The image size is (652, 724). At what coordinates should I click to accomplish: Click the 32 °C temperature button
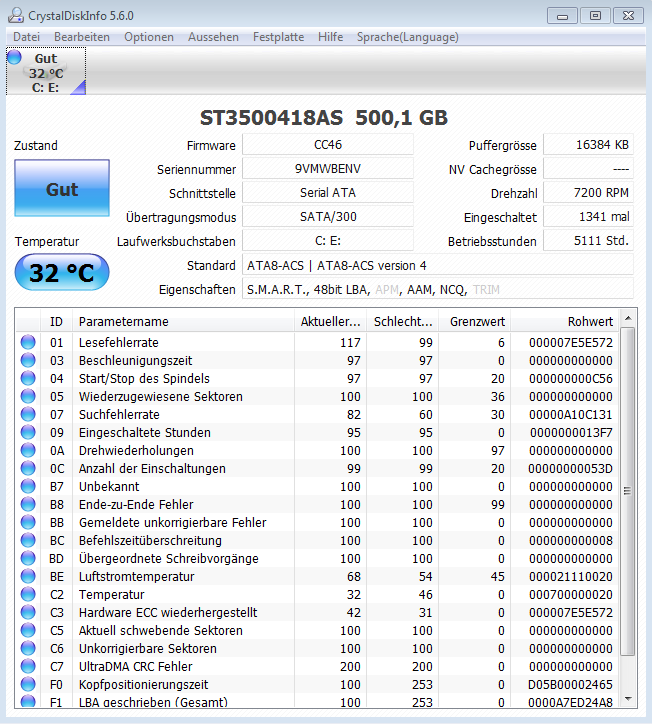point(62,272)
